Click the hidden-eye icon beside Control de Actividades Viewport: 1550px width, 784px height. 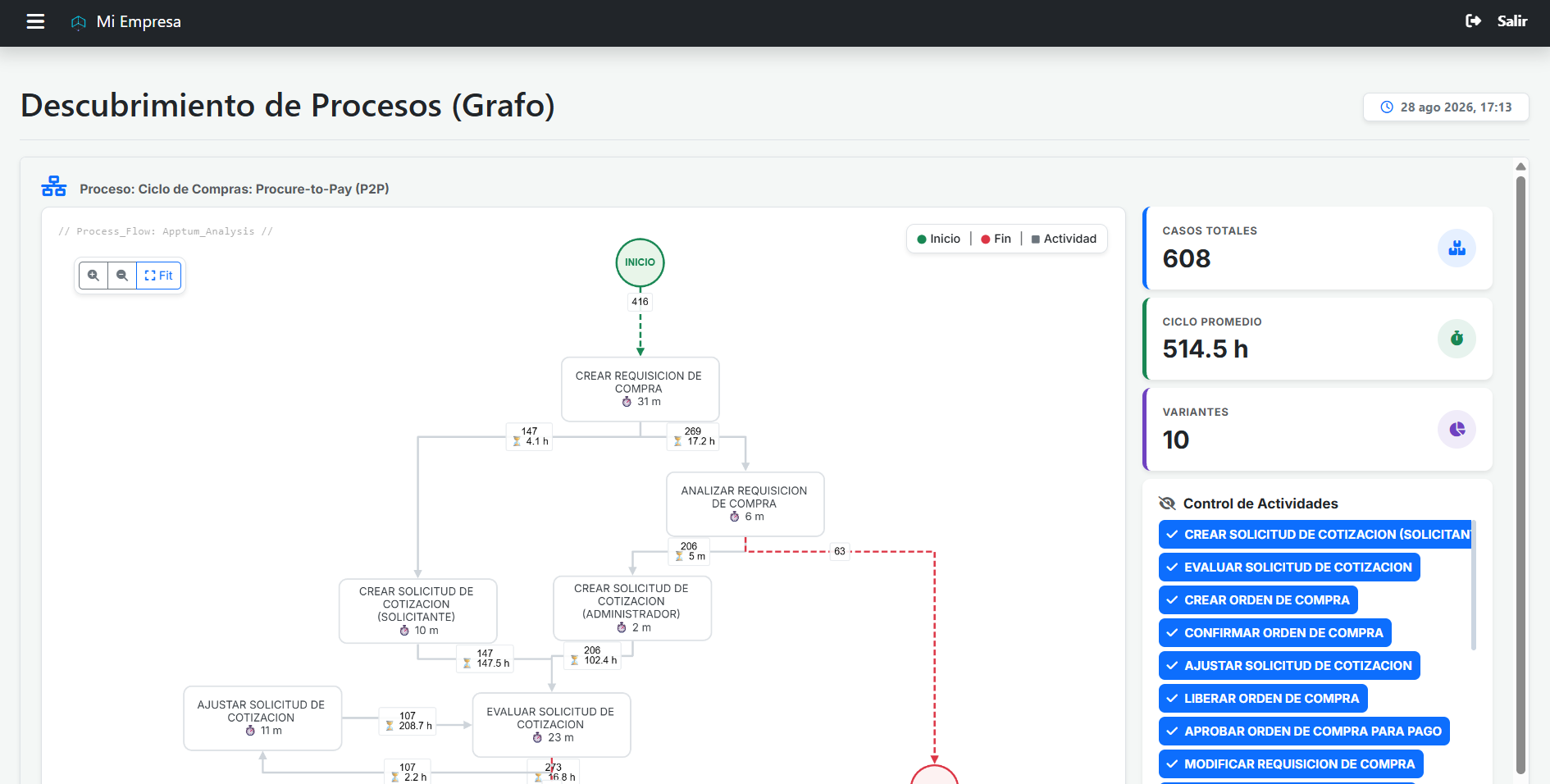click(1167, 504)
